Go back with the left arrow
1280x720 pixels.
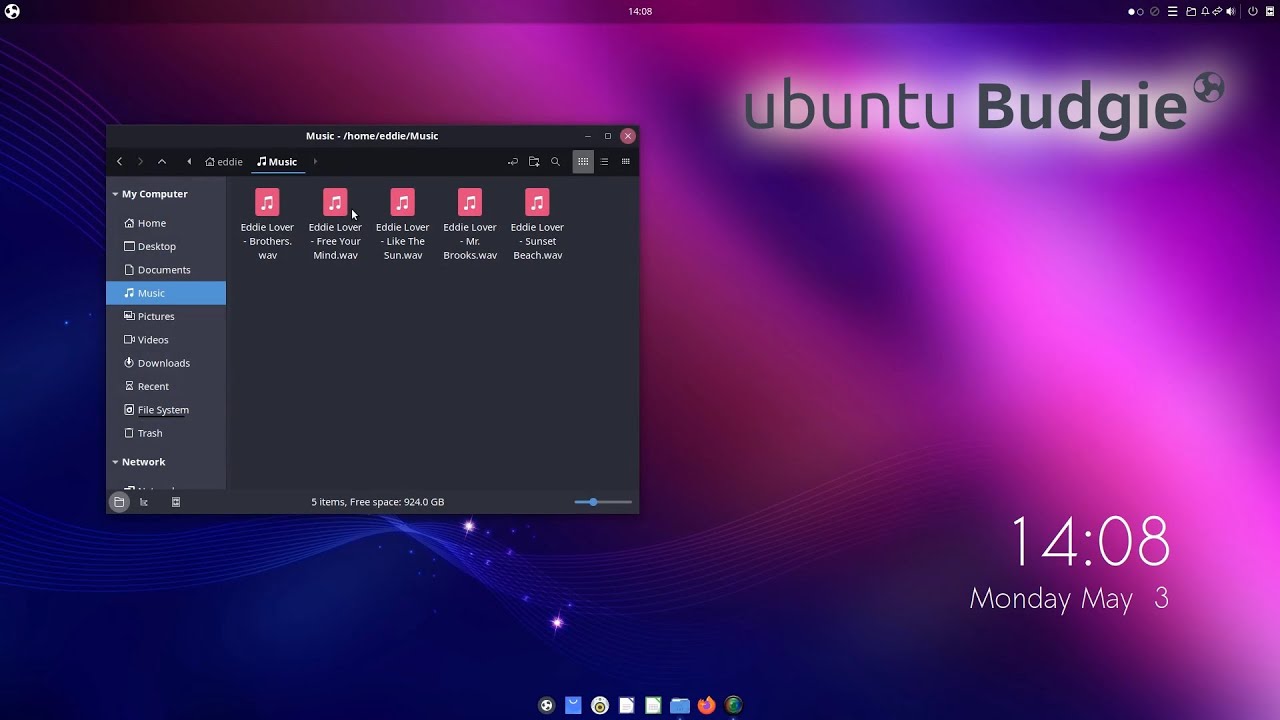119,162
